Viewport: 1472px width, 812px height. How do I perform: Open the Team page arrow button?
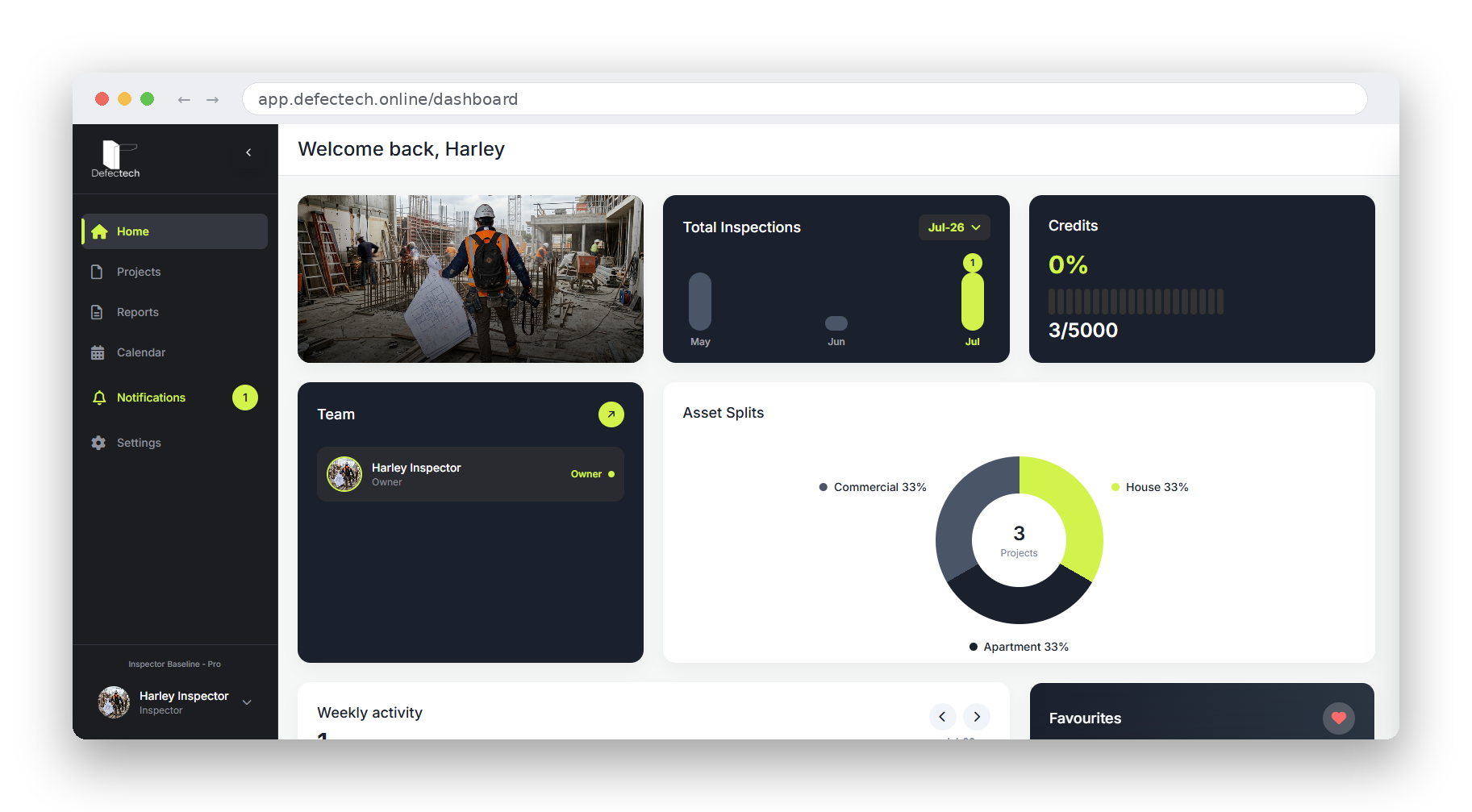611,414
